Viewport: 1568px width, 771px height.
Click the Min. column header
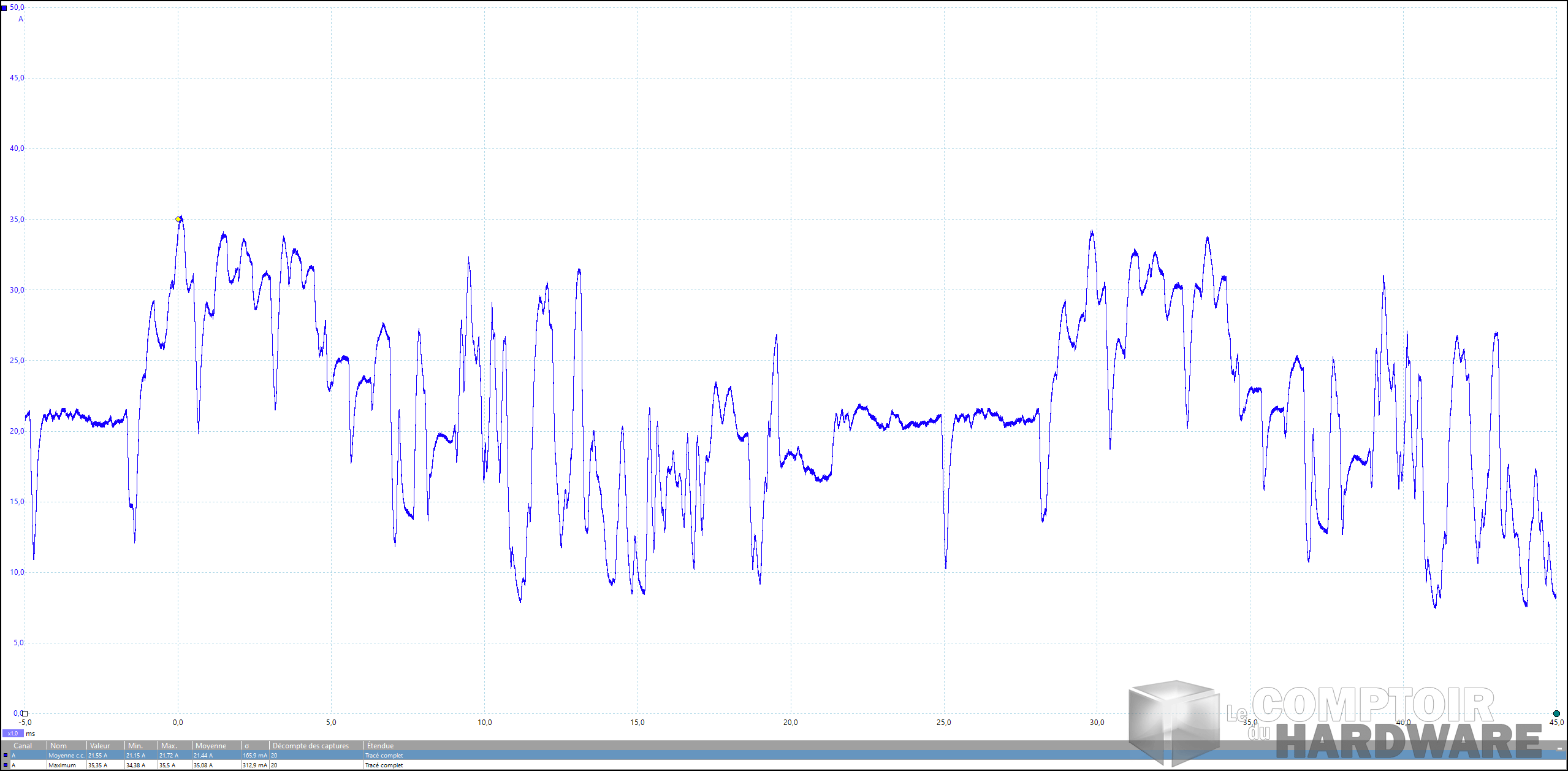click(x=135, y=746)
